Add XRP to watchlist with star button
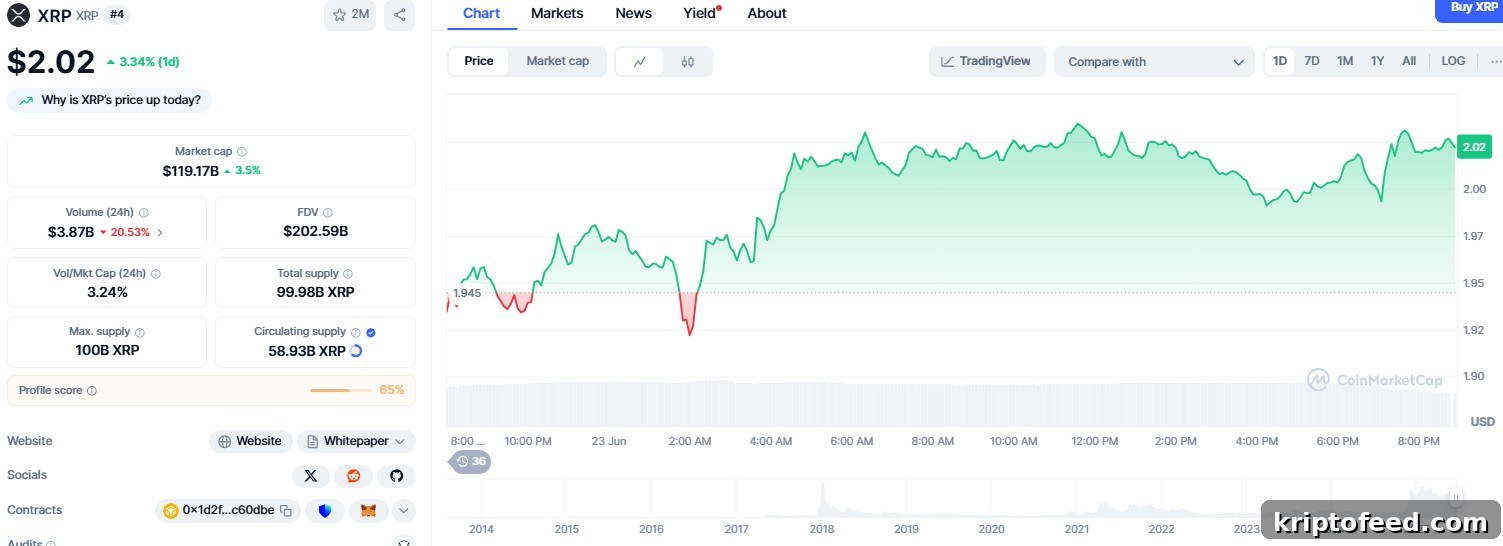1503x546 pixels. pos(350,15)
